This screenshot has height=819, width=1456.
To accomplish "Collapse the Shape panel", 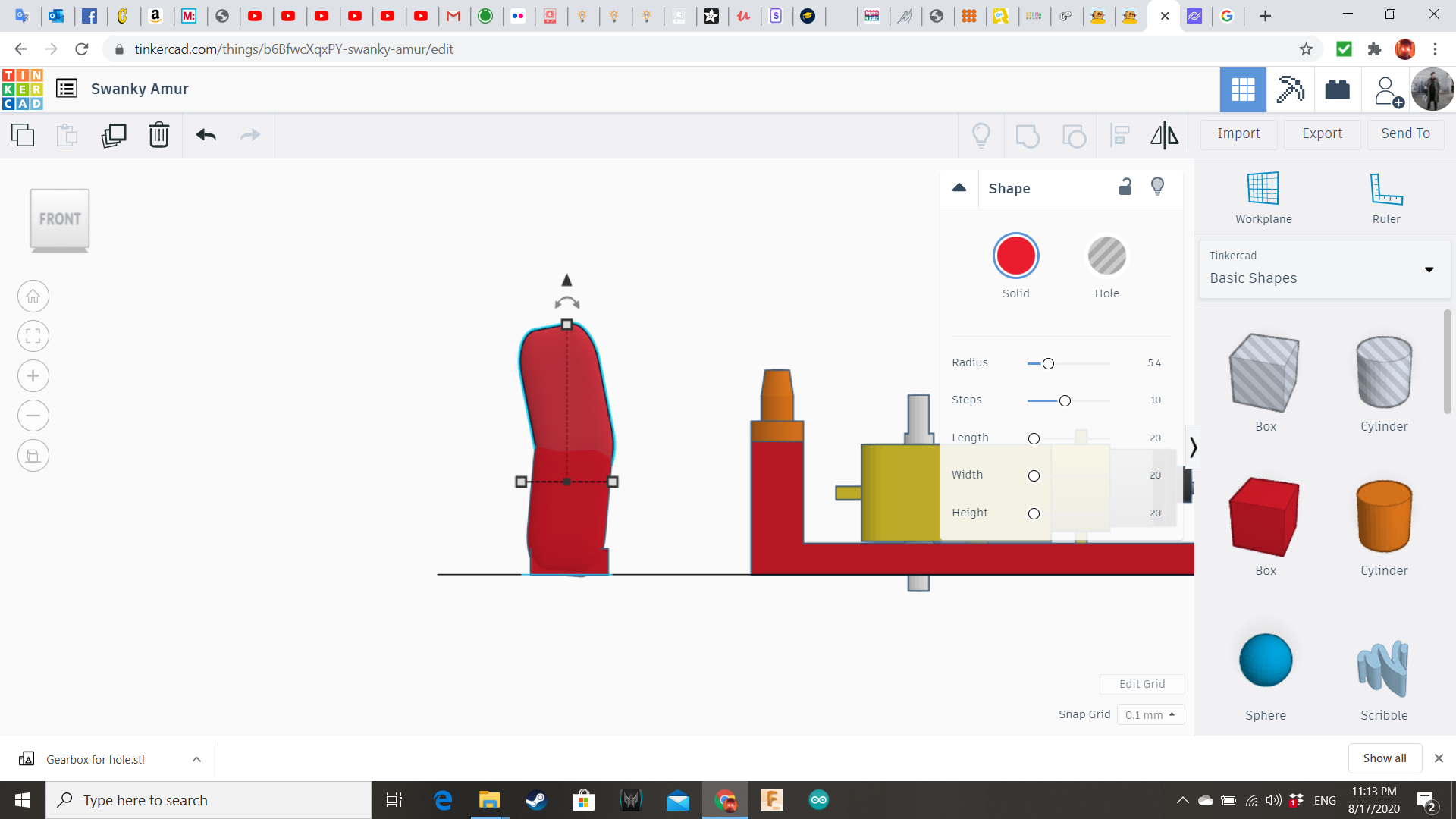I will click(959, 188).
